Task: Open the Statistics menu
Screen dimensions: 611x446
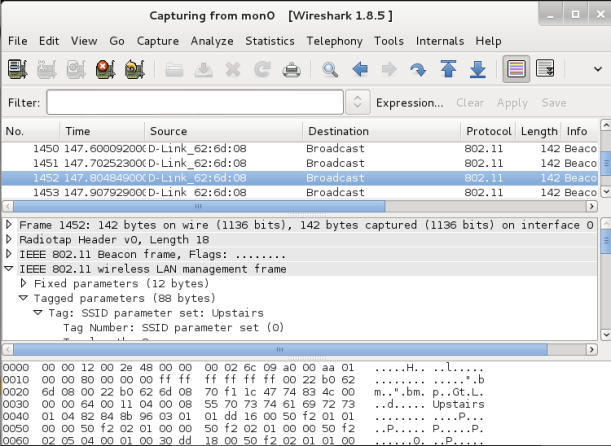Action: [270, 41]
